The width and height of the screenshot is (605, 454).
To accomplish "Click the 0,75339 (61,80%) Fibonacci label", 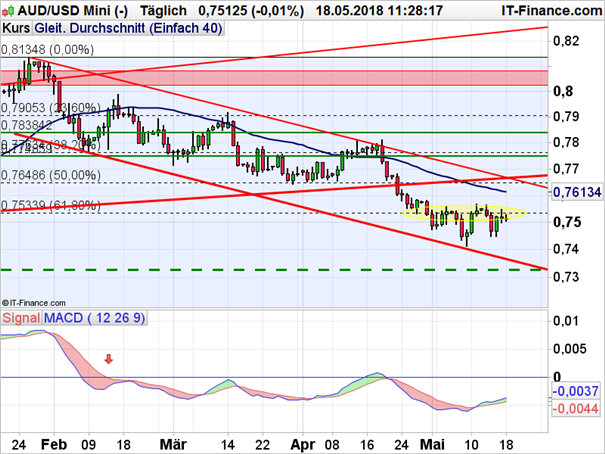I will [x=51, y=205].
